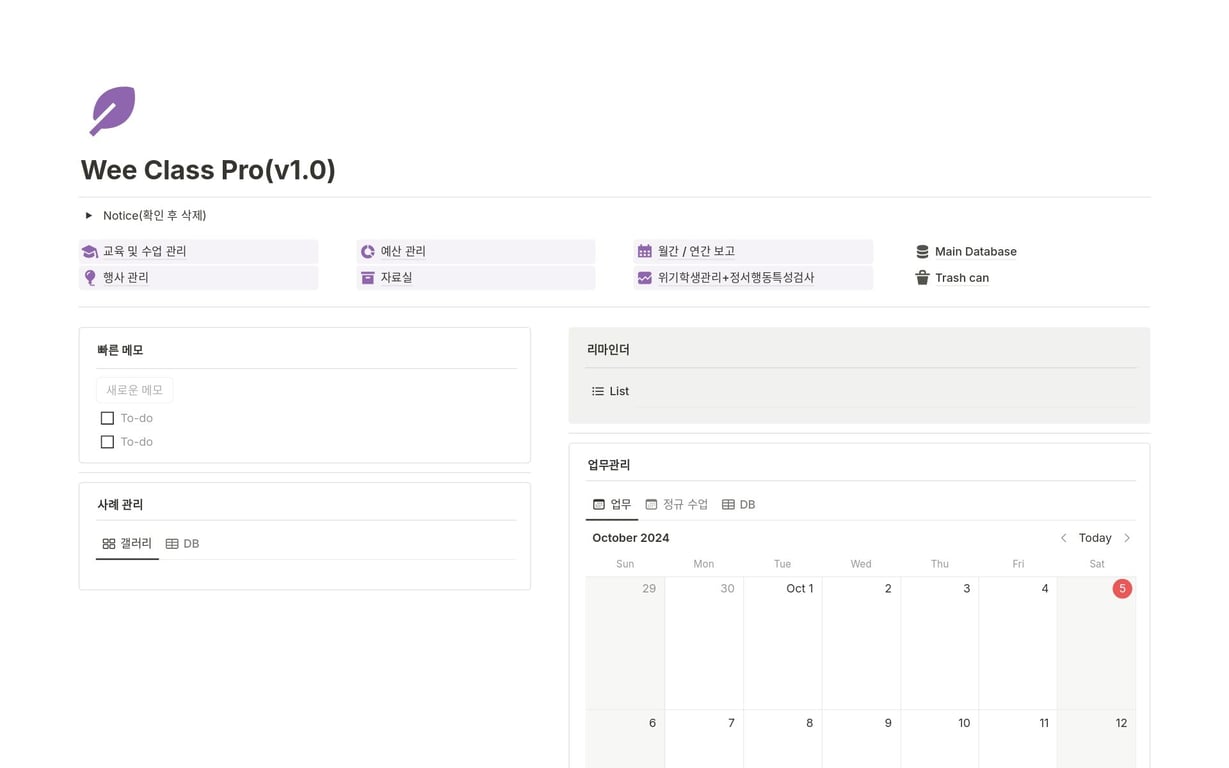Click the balloon icon for 행사 관리

click(x=90, y=278)
